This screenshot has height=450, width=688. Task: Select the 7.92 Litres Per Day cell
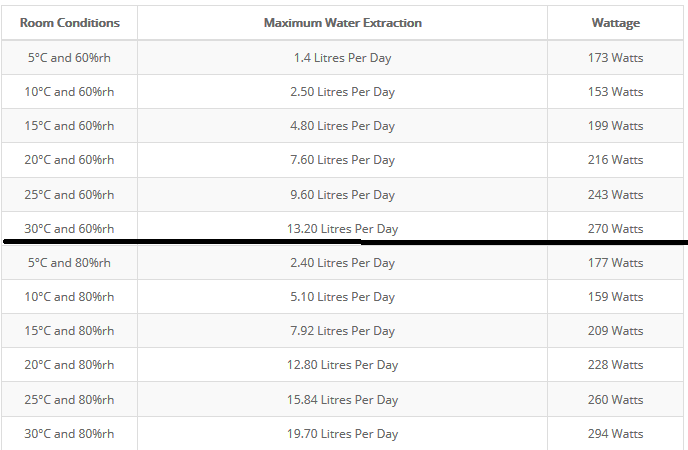pyautogui.click(x=342, y=331)
